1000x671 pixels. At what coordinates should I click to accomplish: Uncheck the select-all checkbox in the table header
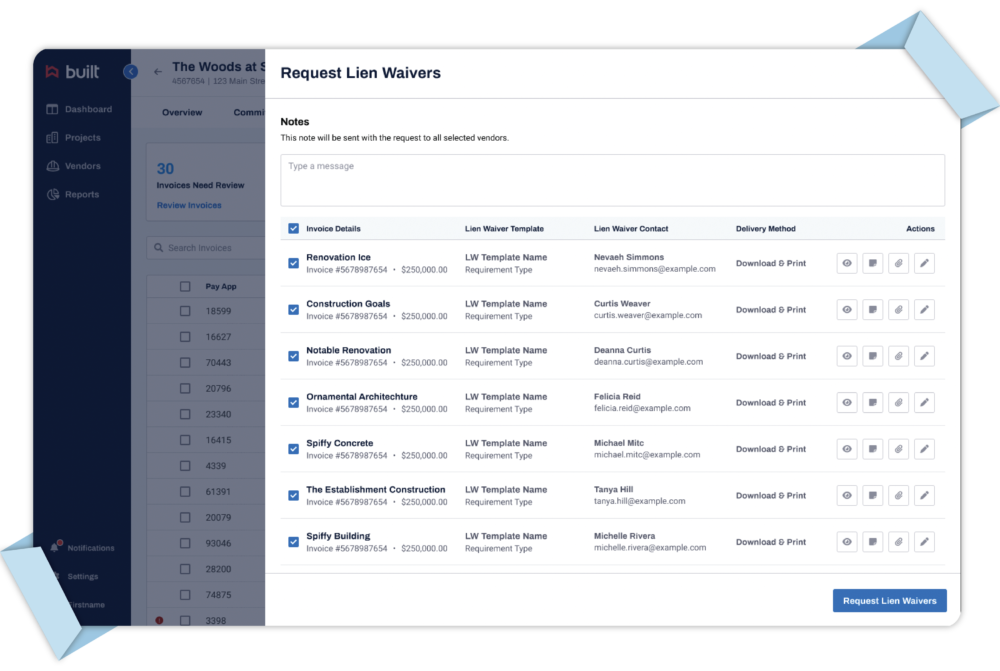point(292,228)
